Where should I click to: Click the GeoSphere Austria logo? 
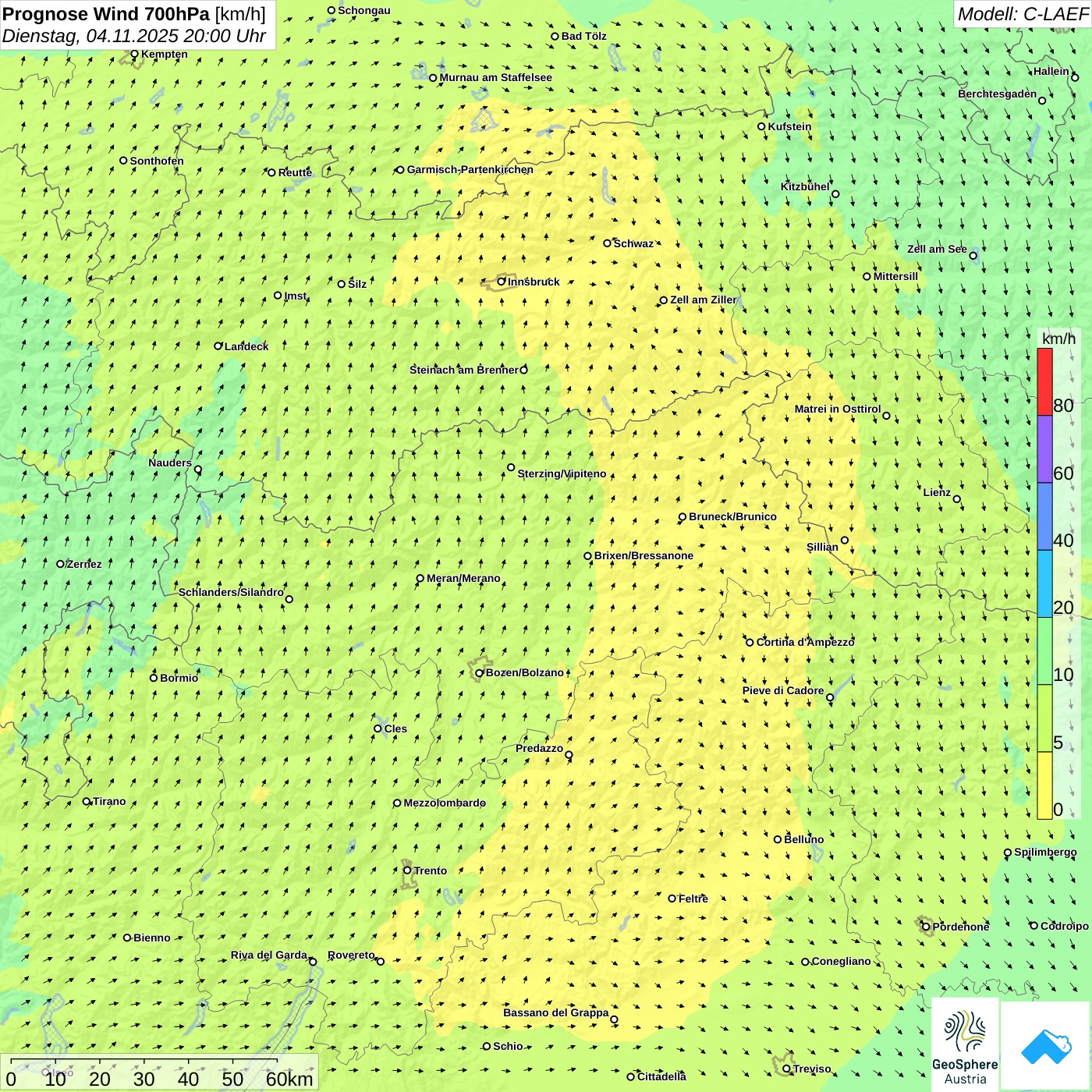coord(965,1046)
